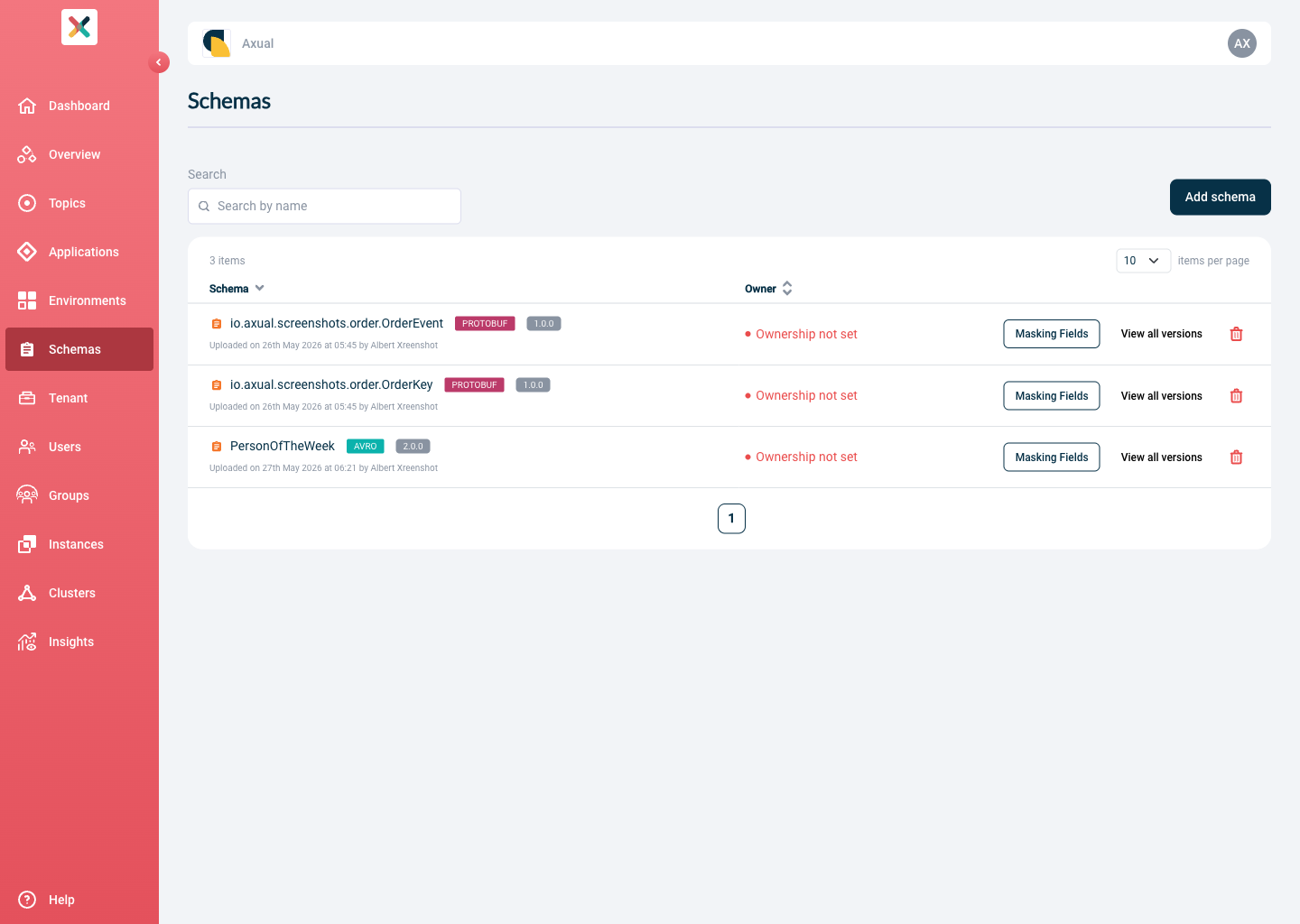Viewport: 1300px width, 924px height.
Task: Click Masking Fields for OrderKey
Action: (1052, 395)
